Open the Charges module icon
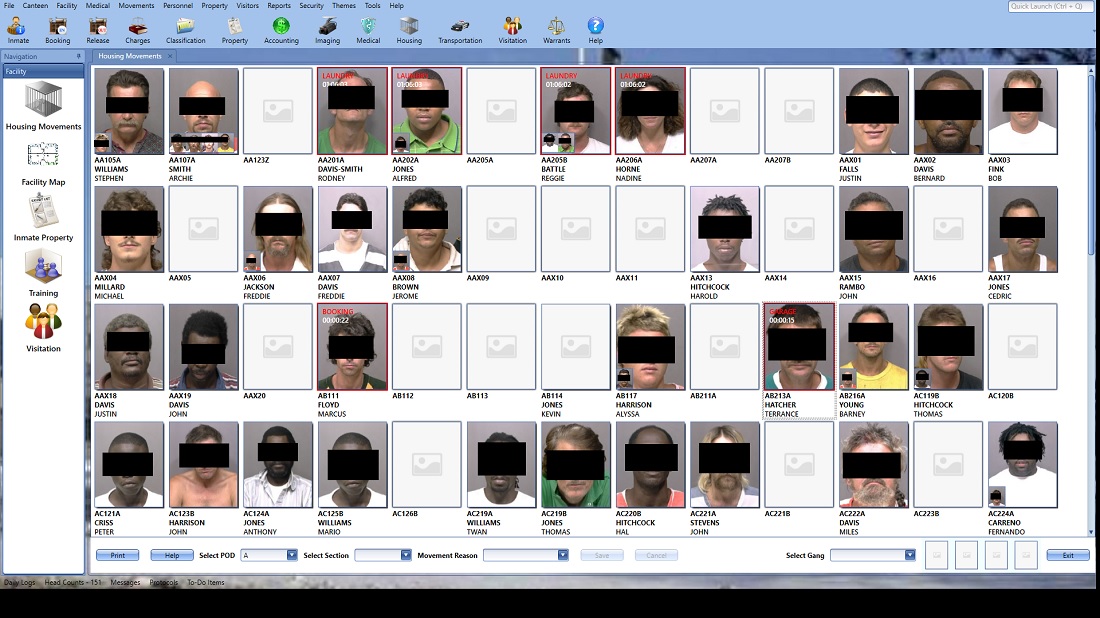This screenshot has width=1100, height=618. click(x=138, y=30)
